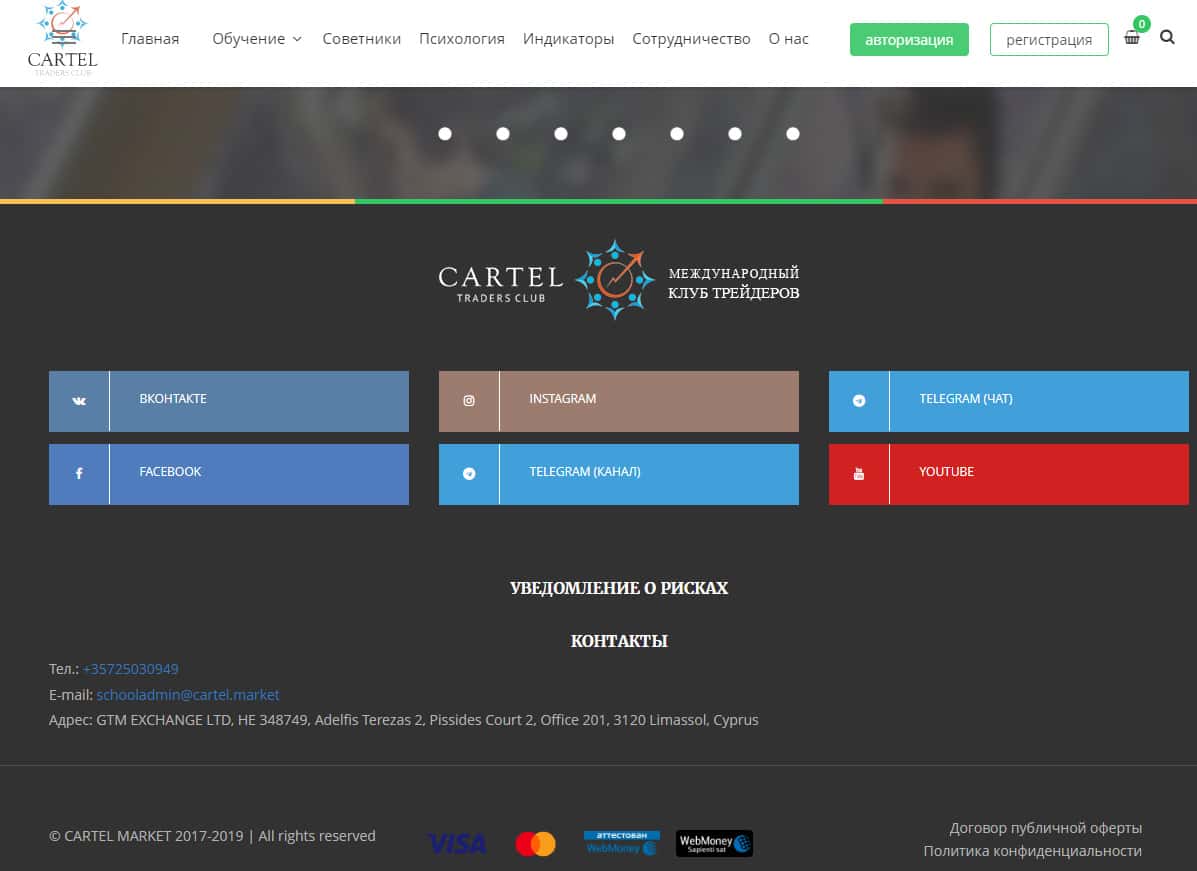The width and height of the screenshot is (1197, 871).
Task: Select the seventh slider dot
Action: point(793,134)
